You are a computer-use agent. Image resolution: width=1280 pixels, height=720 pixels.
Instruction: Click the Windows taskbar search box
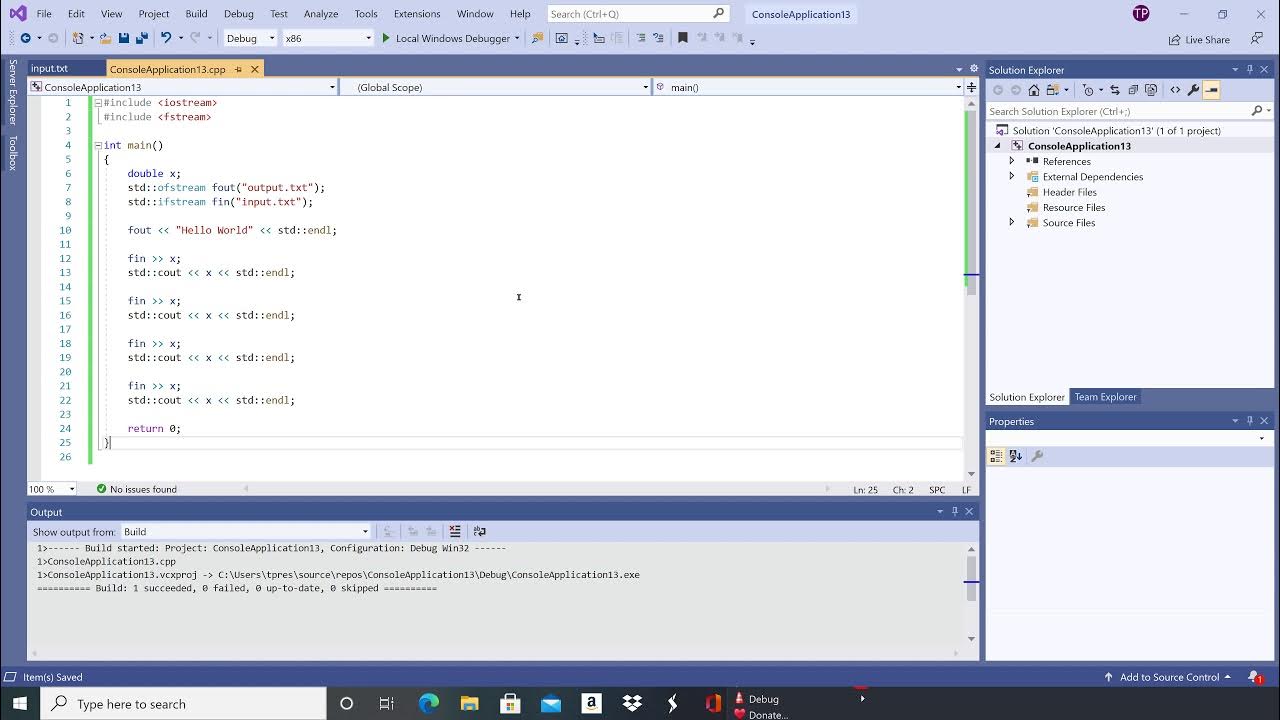(x=183, y=704)
